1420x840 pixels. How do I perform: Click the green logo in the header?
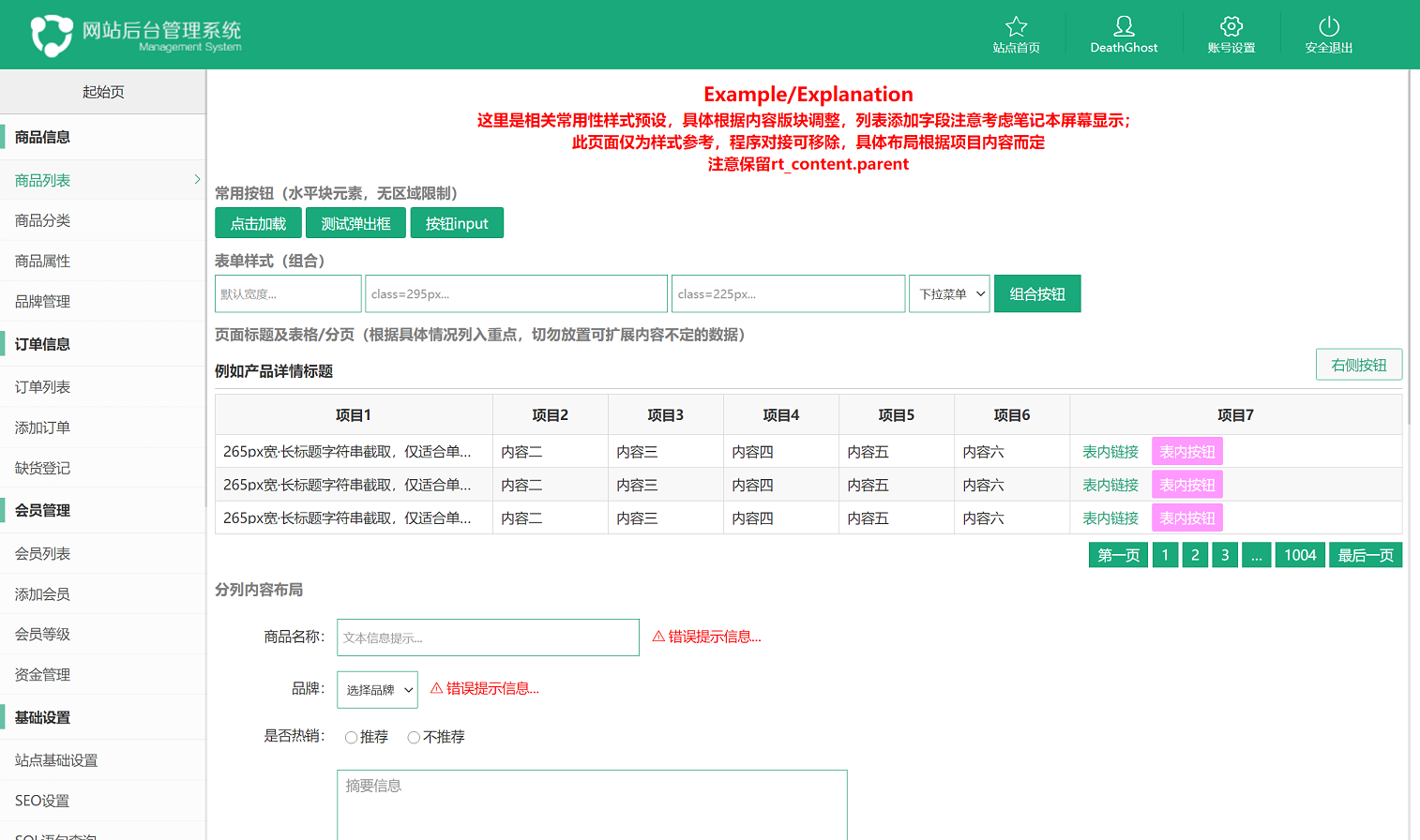[53, 34]
